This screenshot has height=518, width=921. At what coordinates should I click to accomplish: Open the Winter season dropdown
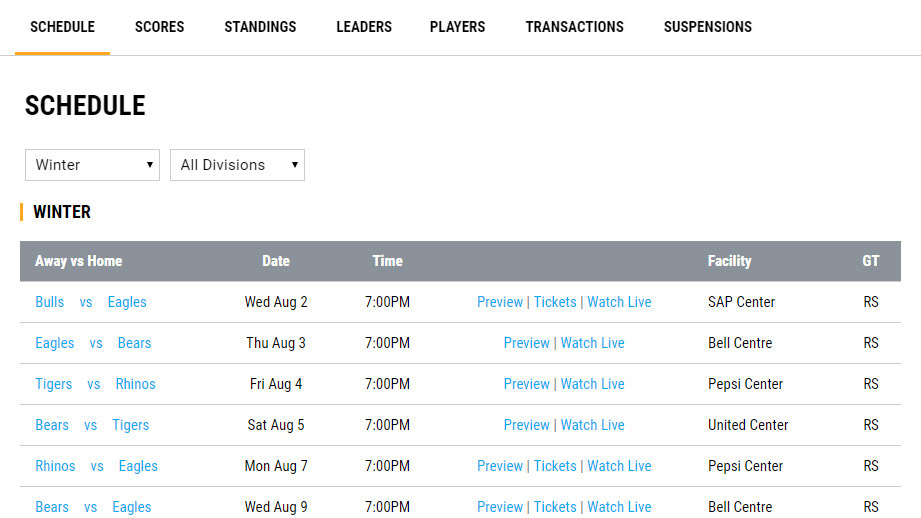(x=92, y=165)
